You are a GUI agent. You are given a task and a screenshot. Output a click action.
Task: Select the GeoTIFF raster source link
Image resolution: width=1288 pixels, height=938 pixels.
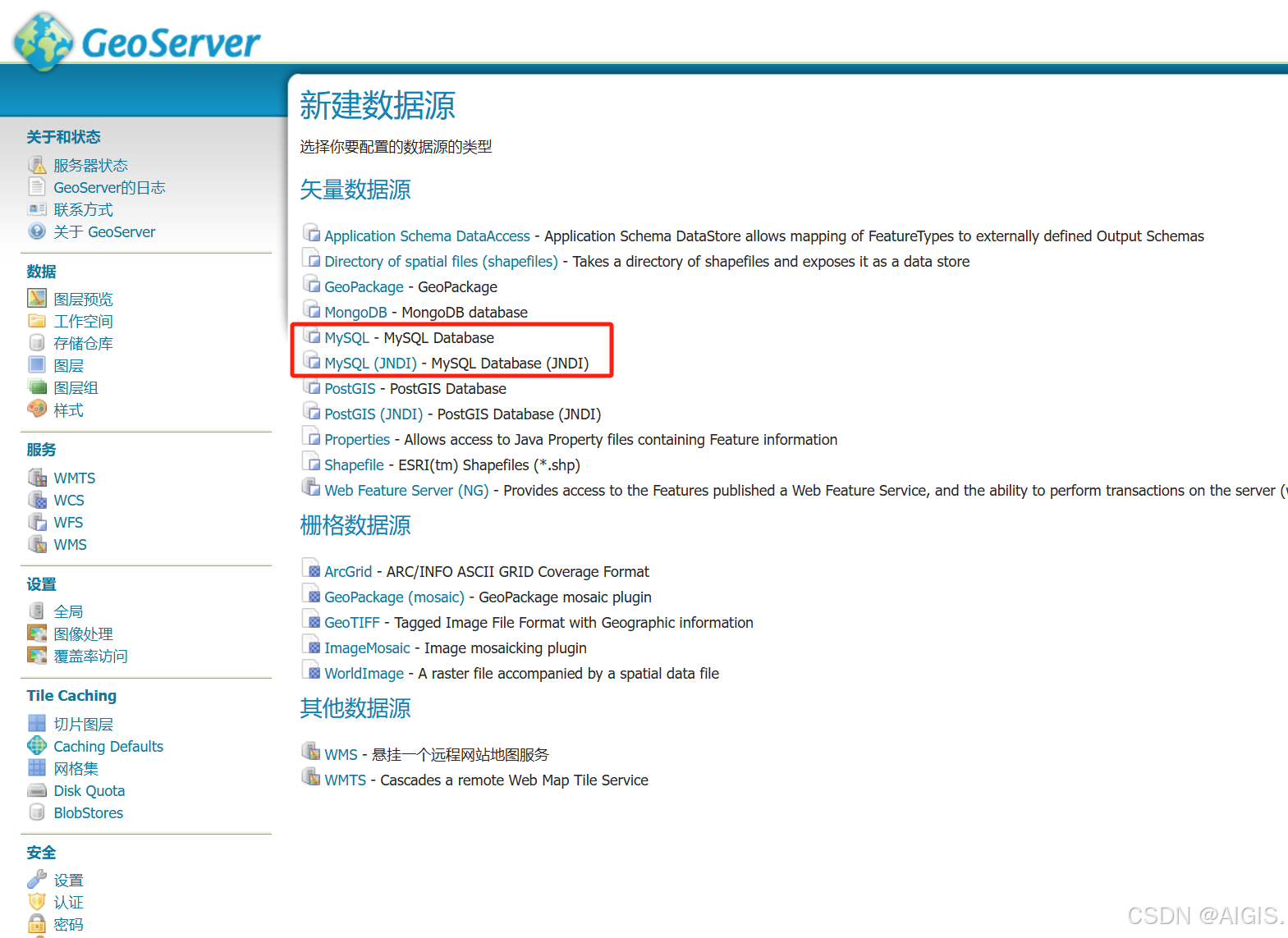352,623
